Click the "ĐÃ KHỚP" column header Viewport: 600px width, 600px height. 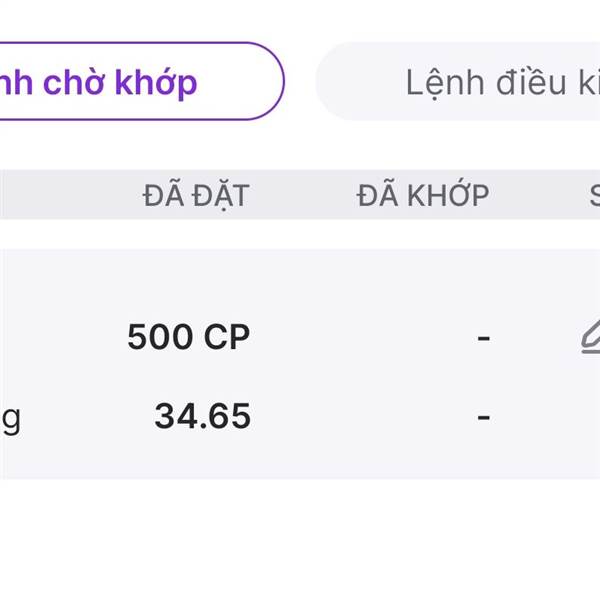[423, 195]
